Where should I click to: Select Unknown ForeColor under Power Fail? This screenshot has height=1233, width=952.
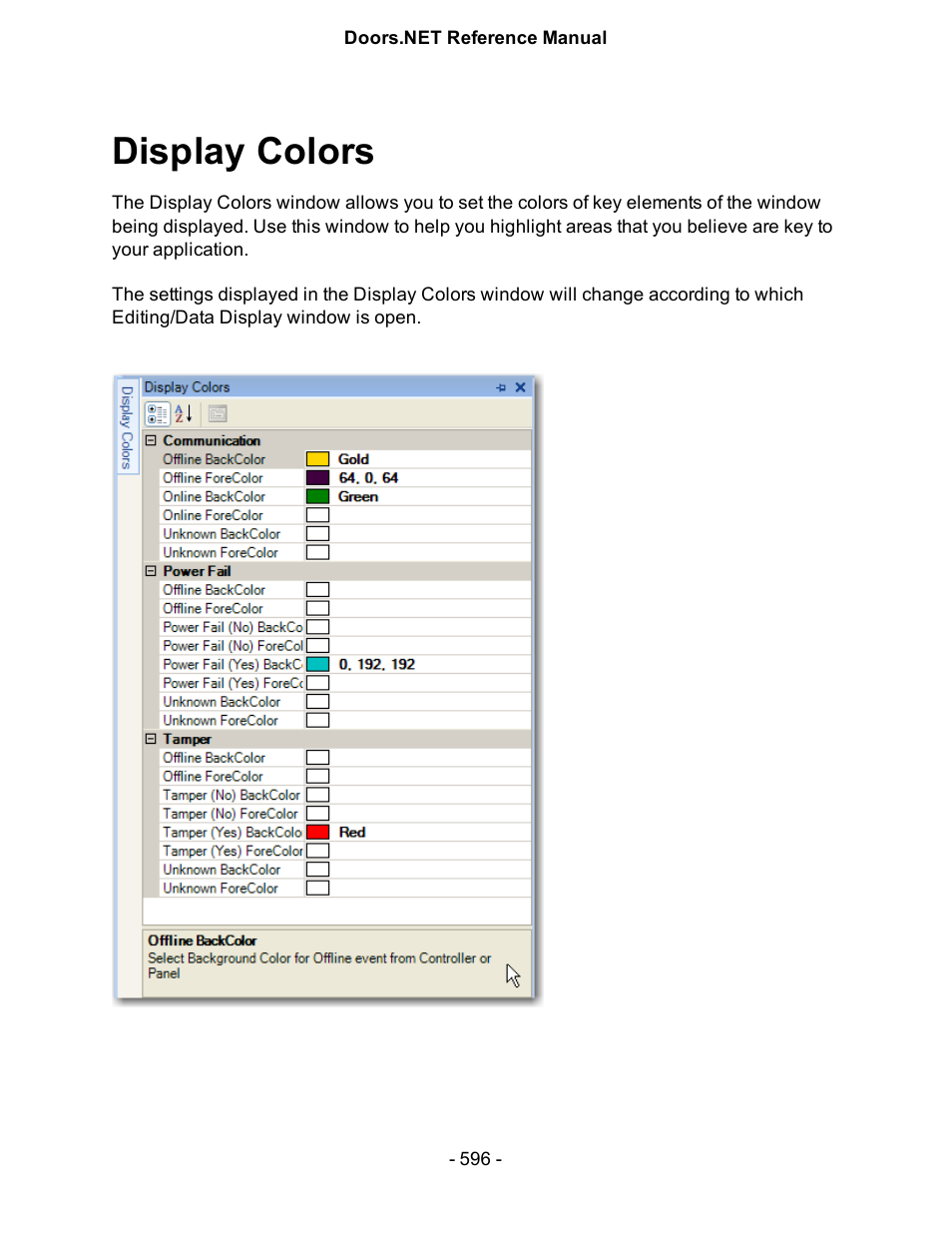click(x=231, y=720)
